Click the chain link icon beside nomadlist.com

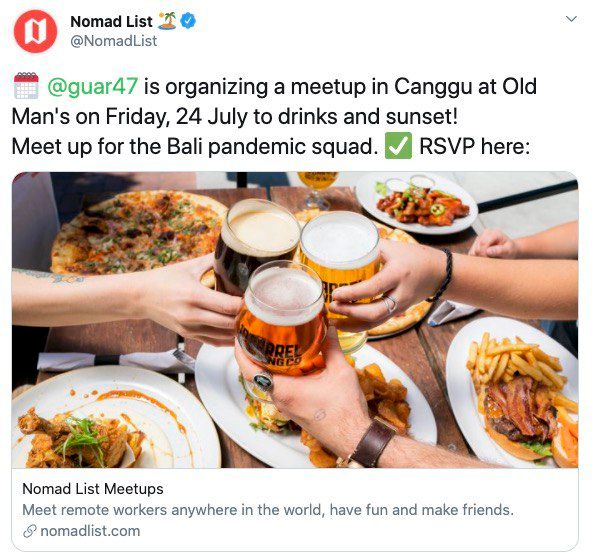[30, 531]
